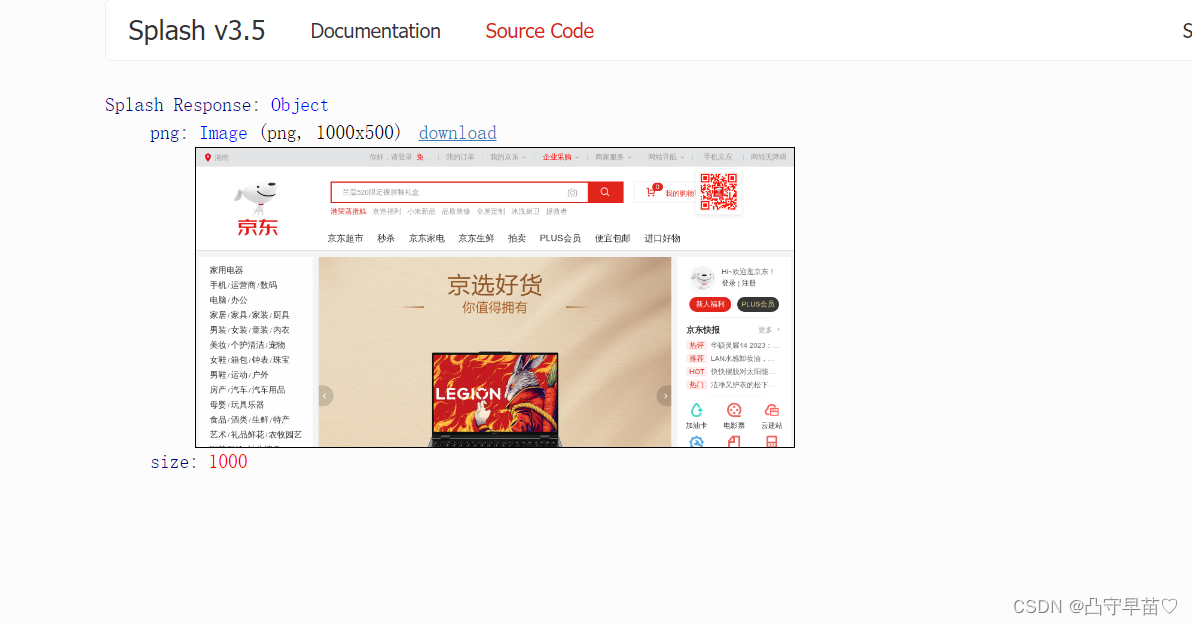This screenshot has height=625, width=1192.
Task: Click the 加油卡 droplet icon
Action: point(696,411)
